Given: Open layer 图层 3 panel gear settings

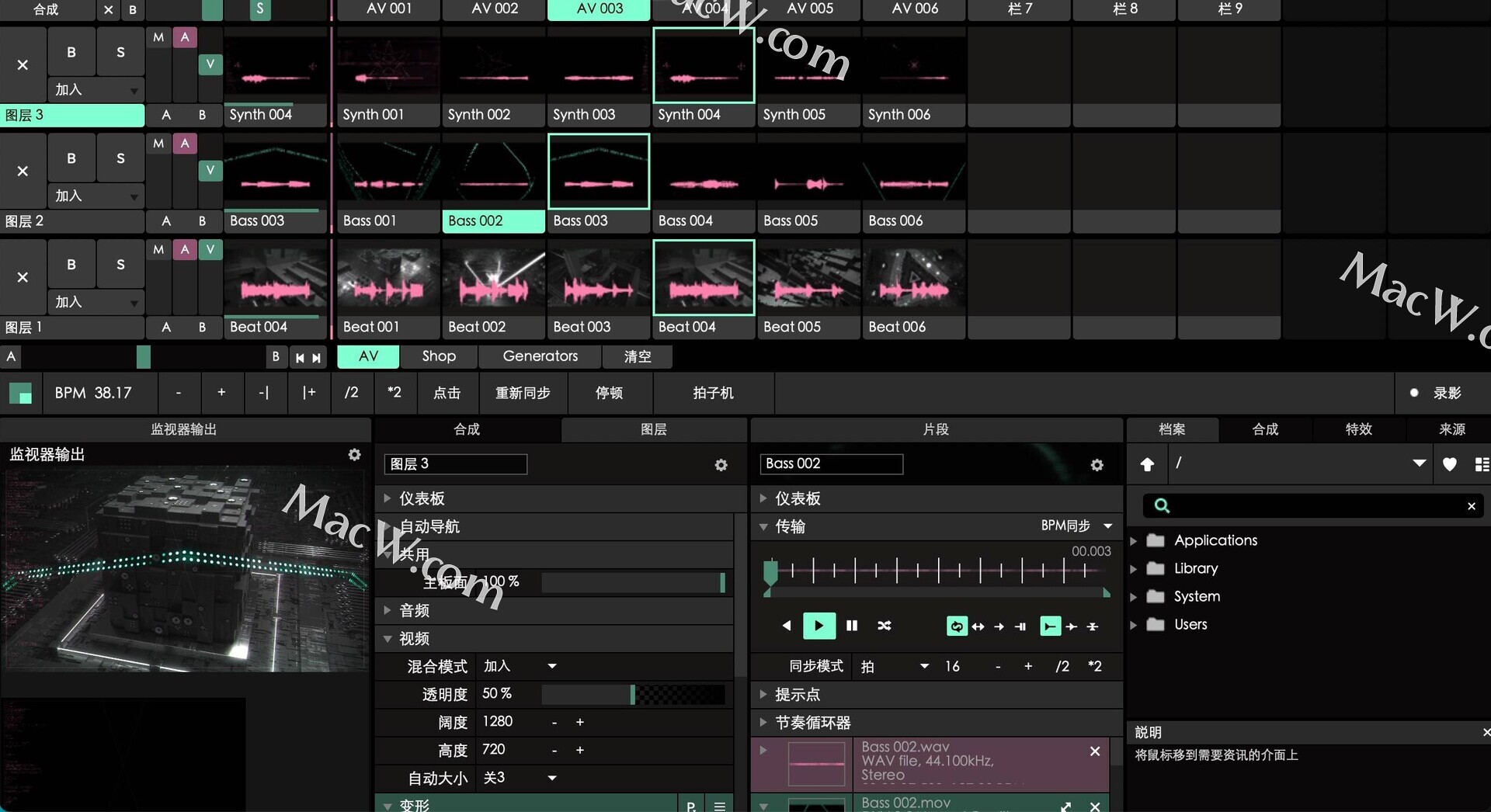Looking at the screenshot, I should [x=721, y=465].
